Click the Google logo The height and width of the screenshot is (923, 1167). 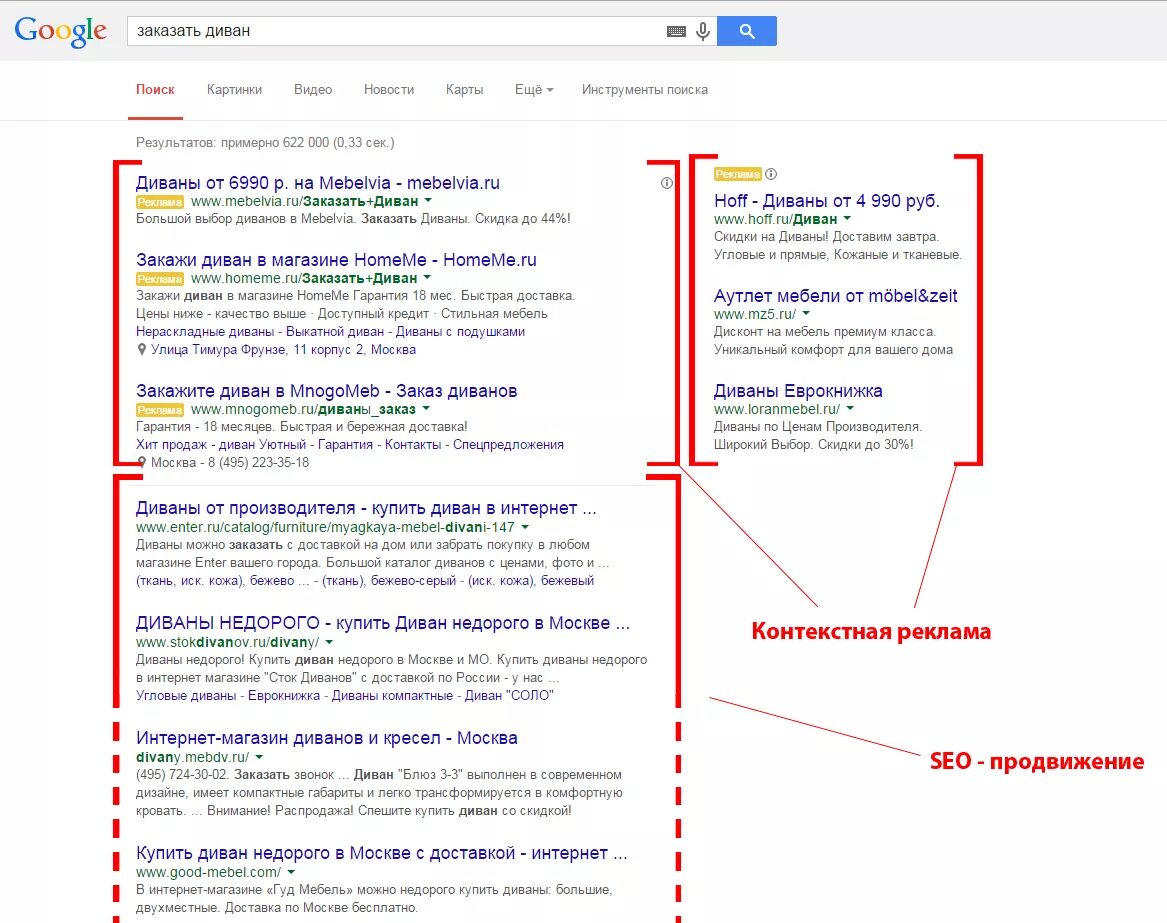pyautogui.click(x=60, y=30)
